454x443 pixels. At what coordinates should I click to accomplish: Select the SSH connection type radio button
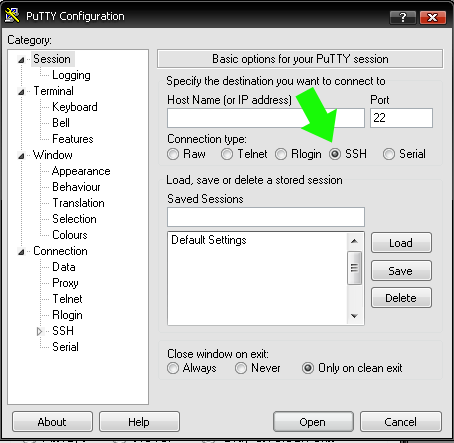click(x=335, y=154)
